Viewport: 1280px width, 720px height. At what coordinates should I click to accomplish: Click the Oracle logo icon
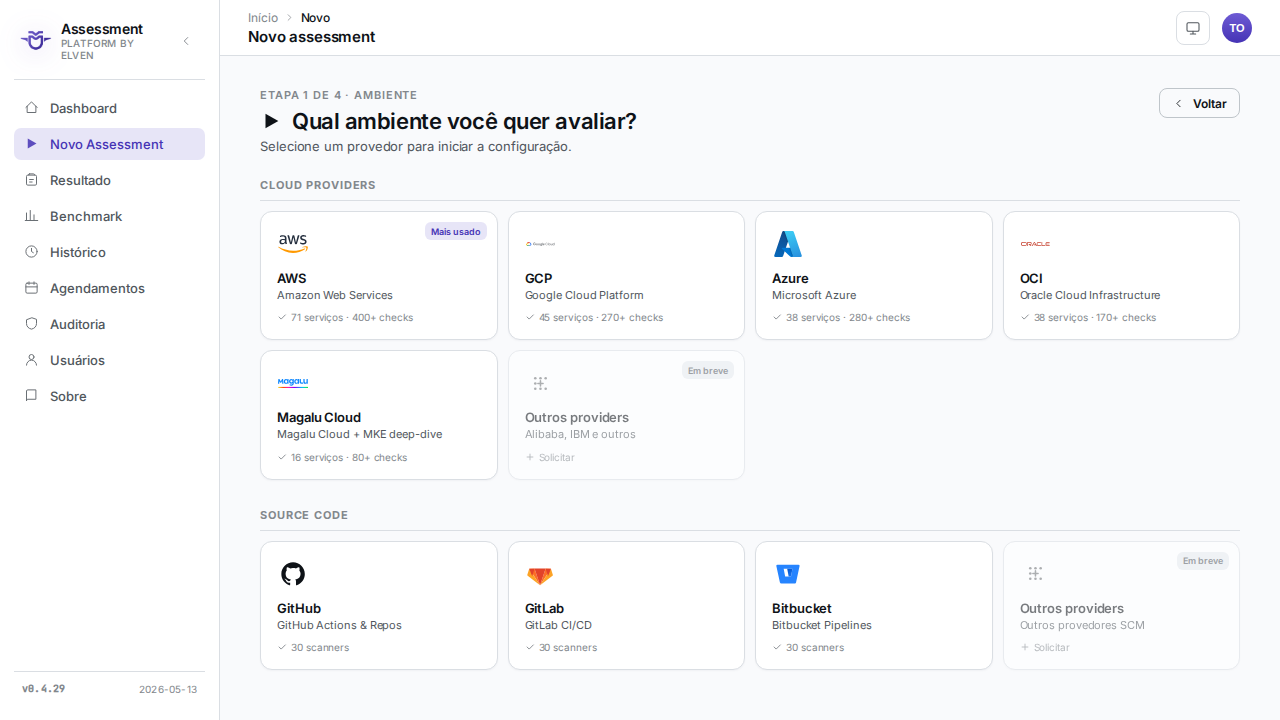click(1035, 244)
